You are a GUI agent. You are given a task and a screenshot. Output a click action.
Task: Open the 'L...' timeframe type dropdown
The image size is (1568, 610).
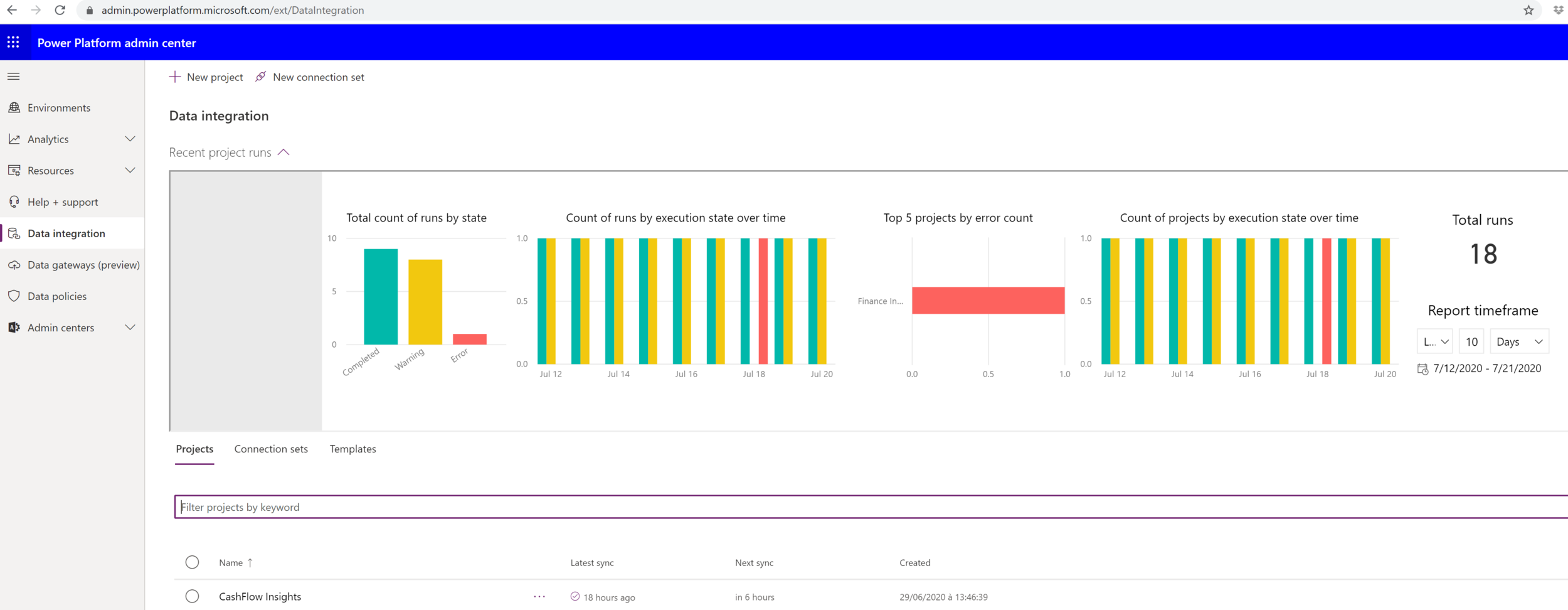coord(1434,341)
